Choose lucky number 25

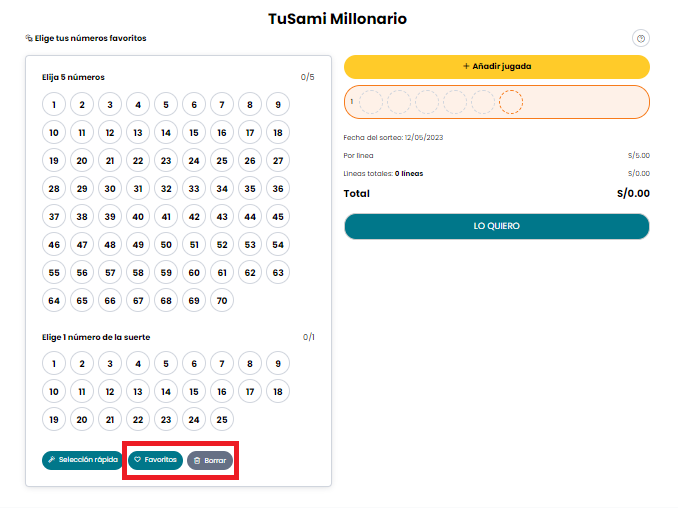click(x=222, y=419)
